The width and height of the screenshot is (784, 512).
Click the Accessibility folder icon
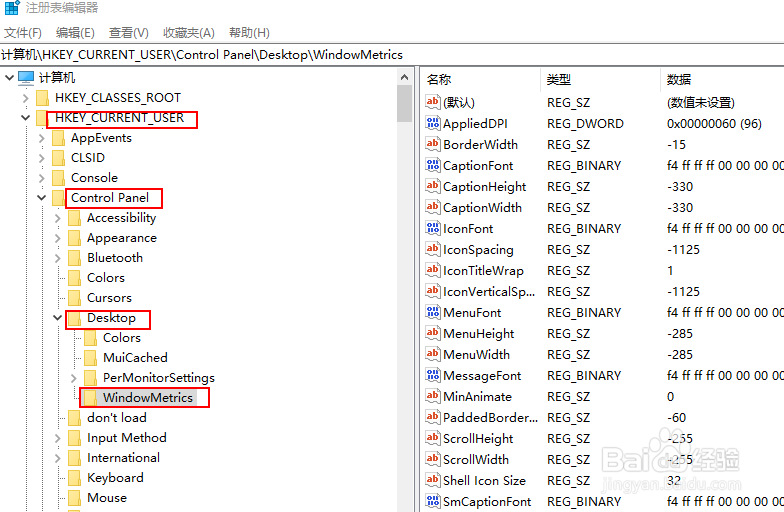74,218
